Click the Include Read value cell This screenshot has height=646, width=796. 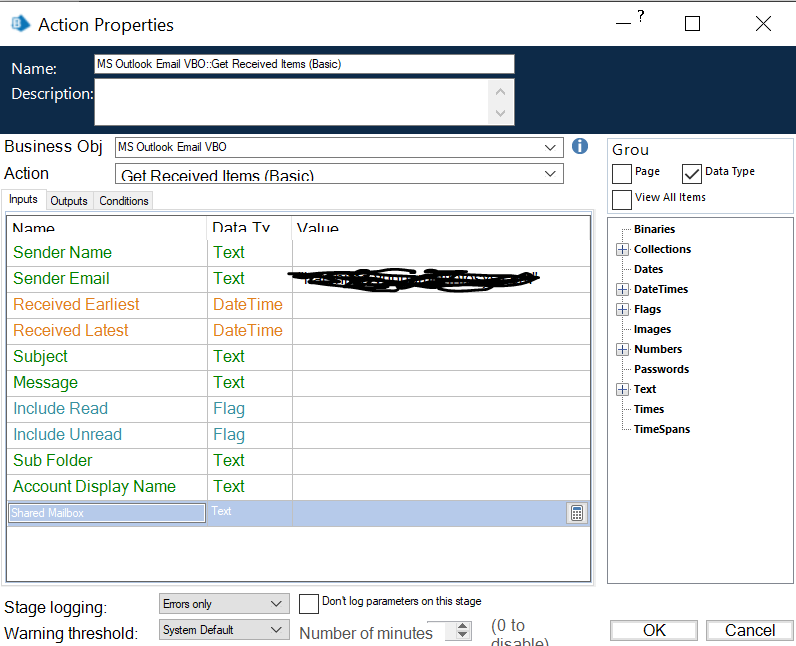click(x=441, y=409)
